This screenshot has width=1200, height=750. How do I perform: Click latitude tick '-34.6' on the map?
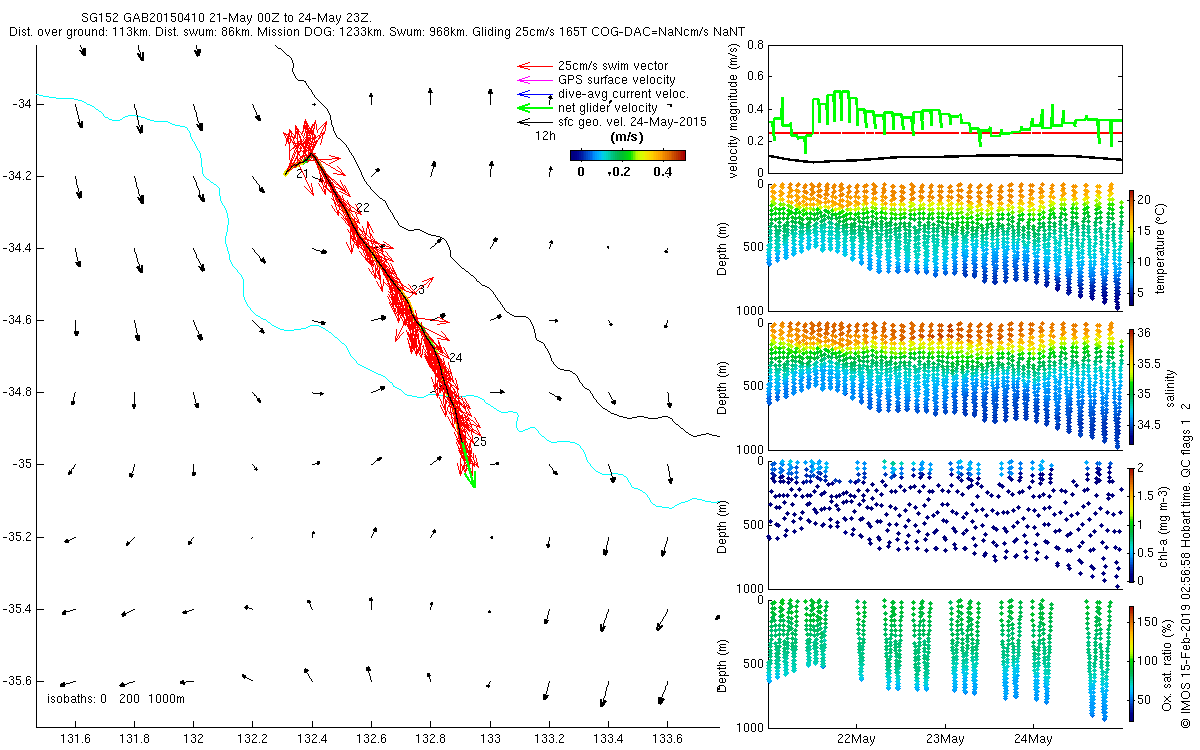tap(17, 320)
